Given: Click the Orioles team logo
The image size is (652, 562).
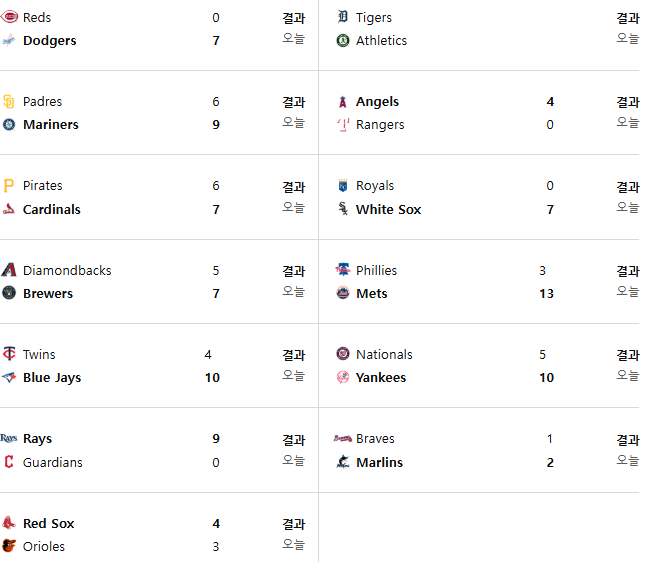Looking at the screenshot, I should [9, 546].
